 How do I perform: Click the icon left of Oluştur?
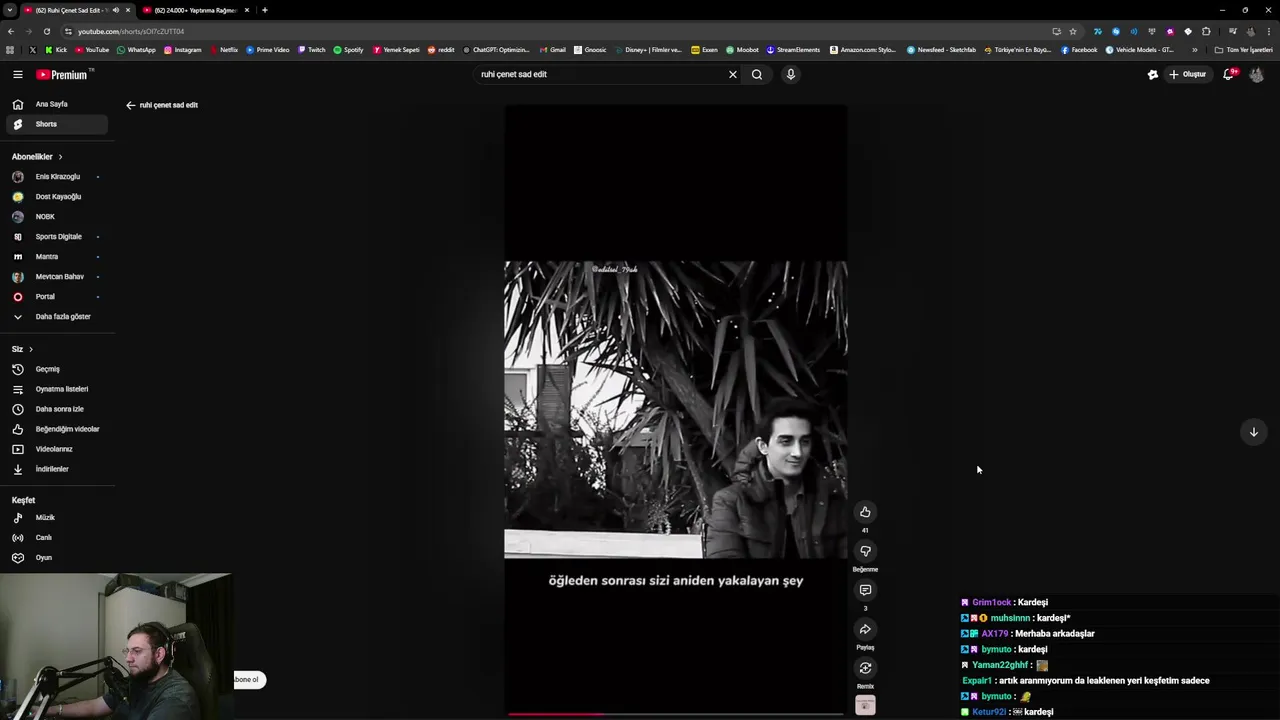(x=1153, y=74)
